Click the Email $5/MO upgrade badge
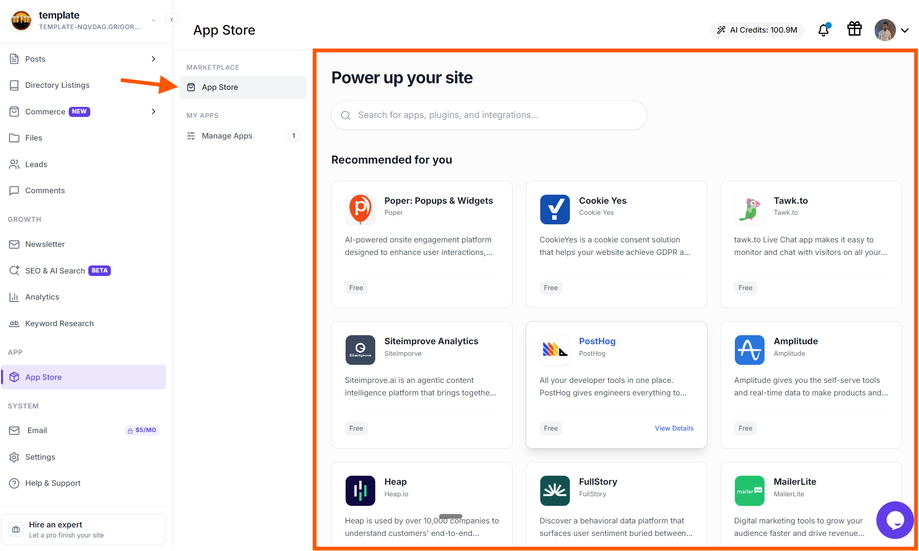The image size is (919, 551). coord(142,430)
